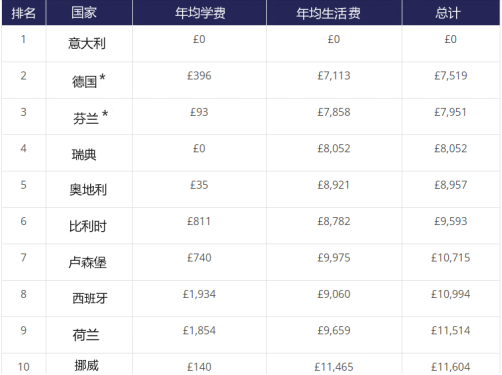Screen dimensions: 502x375
Task: Click the 比利时 country cell
Action: [x=88, y=226]
